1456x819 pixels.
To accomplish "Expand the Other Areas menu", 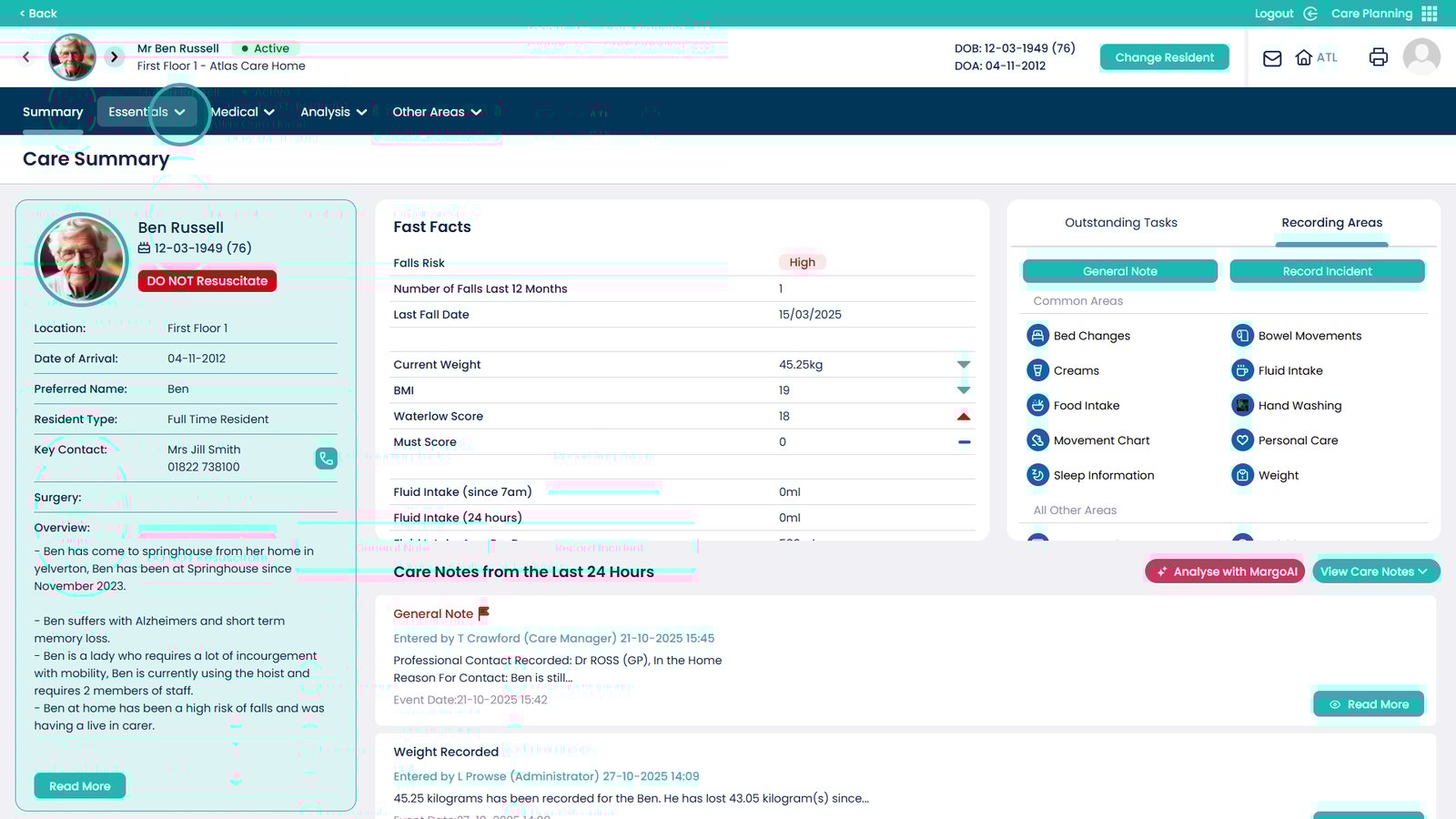I will tap(437, 112).
